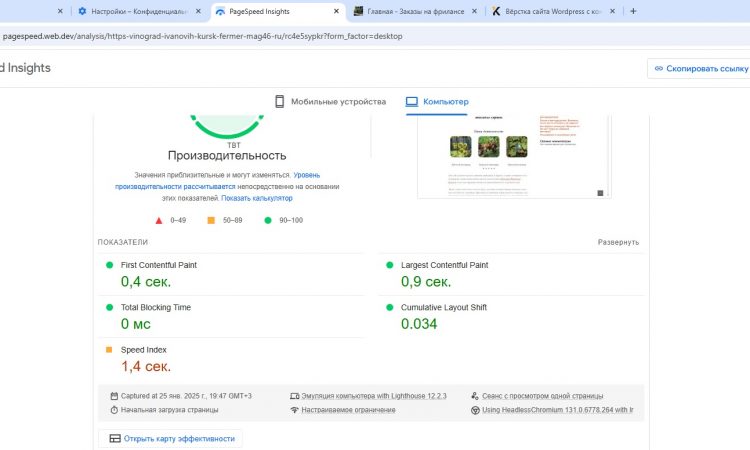This screenshot has width=750, height=450.
Task: Click the PageSpeed favicon on the active tab
Action: point(220,11)
